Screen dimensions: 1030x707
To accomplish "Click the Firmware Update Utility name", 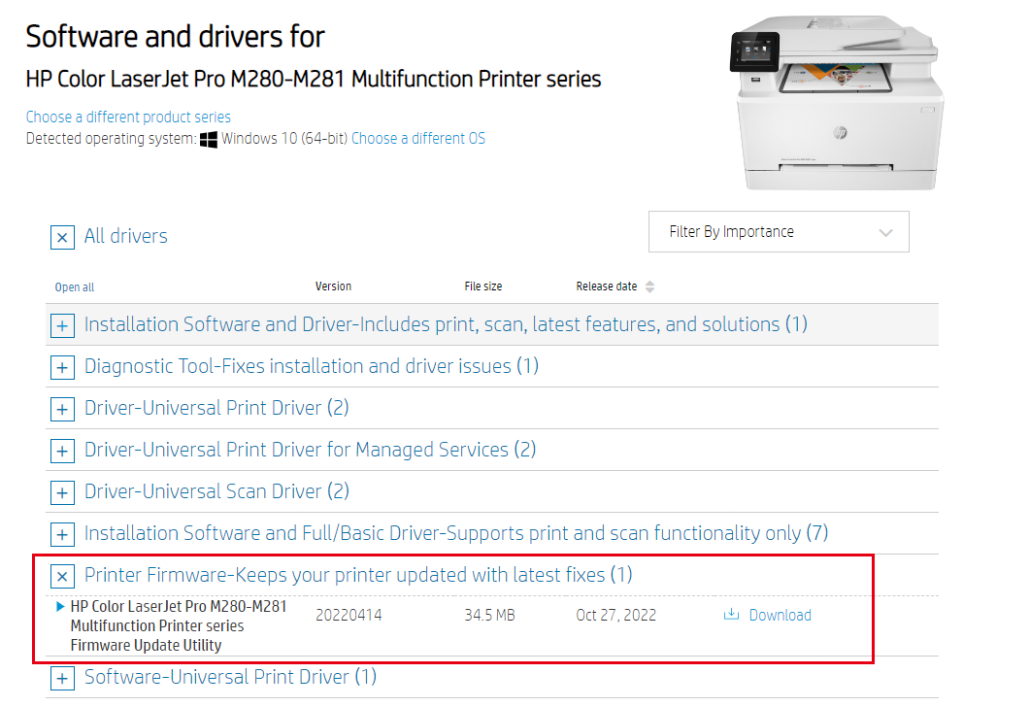I will (179, 626).
